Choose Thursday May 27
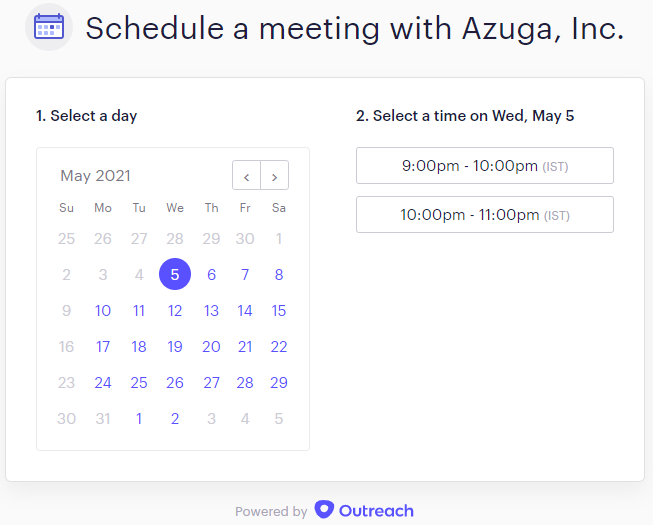 [x=212, y=383]
